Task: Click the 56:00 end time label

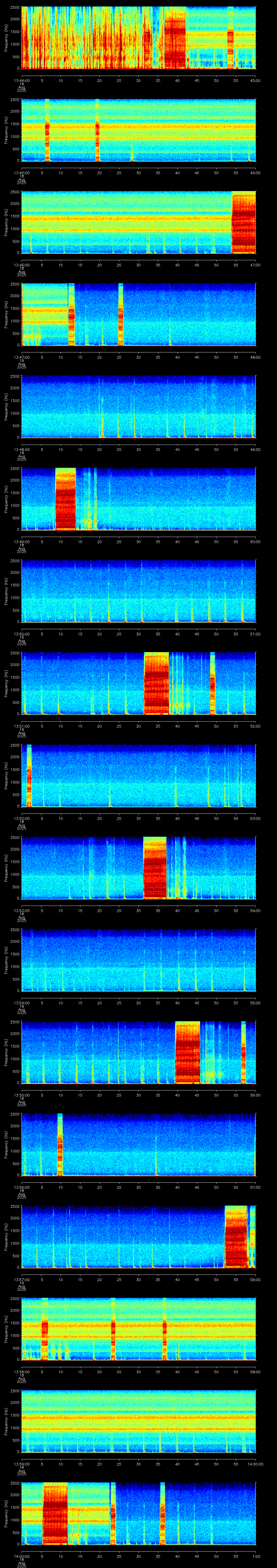Action: (x=255, y=1095)
